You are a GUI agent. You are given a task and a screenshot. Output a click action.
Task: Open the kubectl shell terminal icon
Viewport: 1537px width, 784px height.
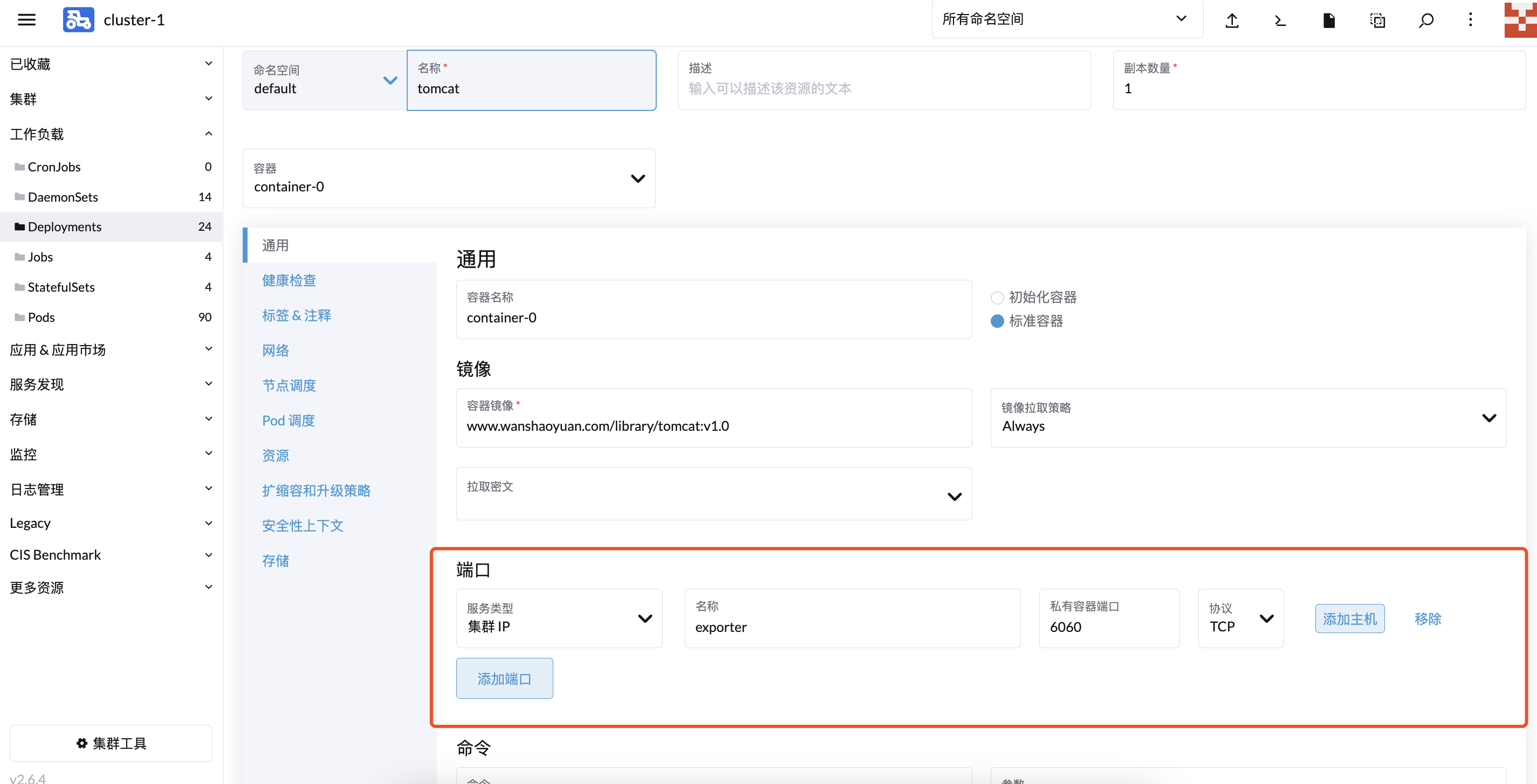pyautogui.click(x=1280, y=20)
